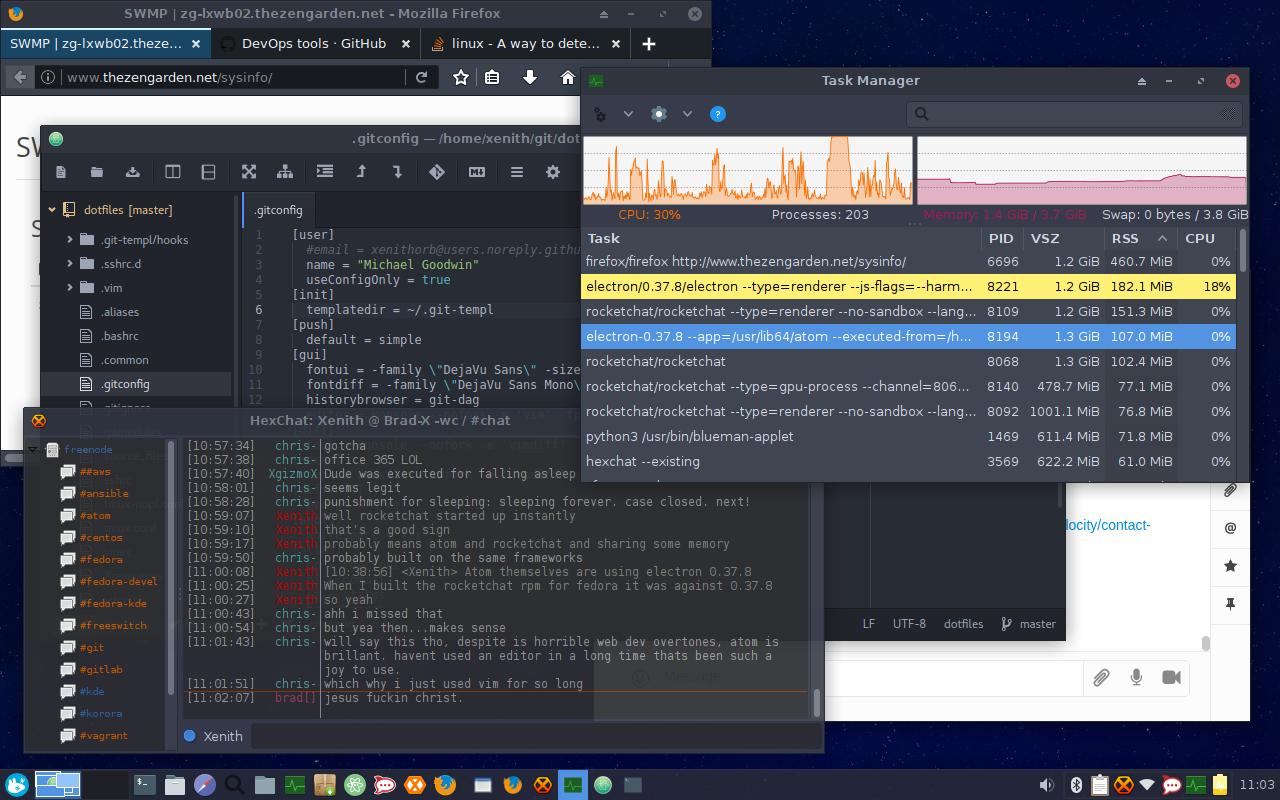
Task: Collapse the dotfiles [master] project root
Action: [51, 210]
